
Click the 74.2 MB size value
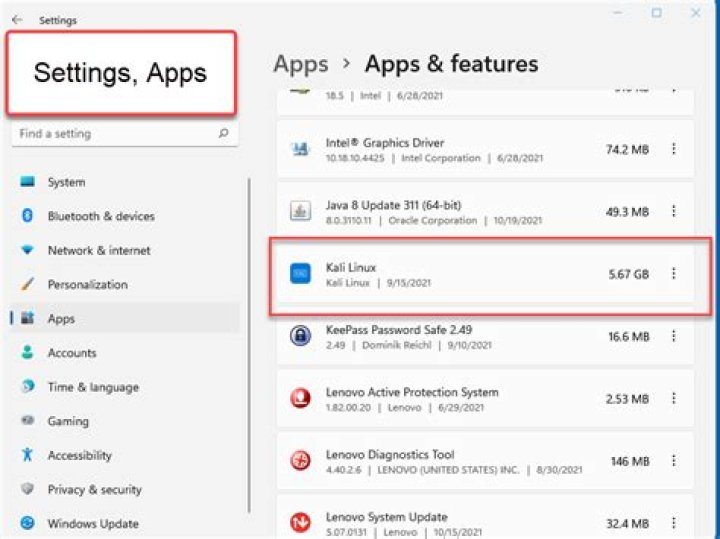627,150
